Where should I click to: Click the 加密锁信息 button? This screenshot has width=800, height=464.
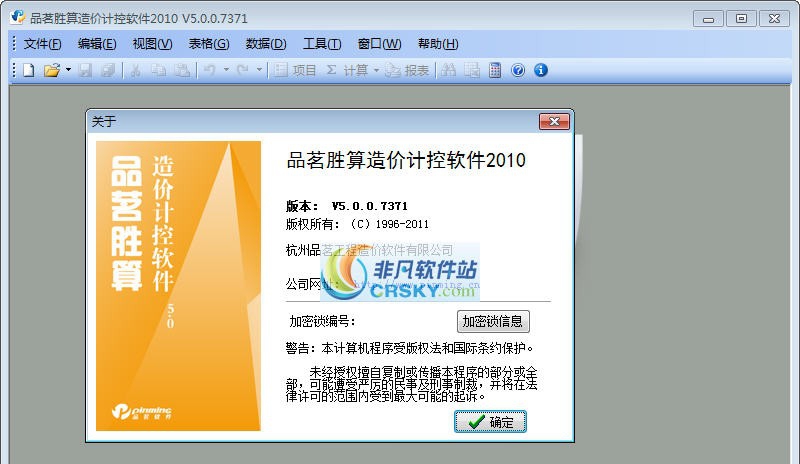[493, 321]
